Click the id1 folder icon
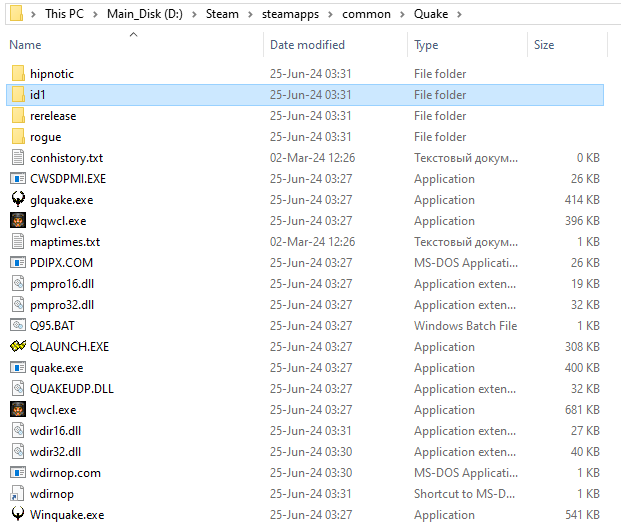This screenshot has height=531, width=621. (x=18, y=95)
